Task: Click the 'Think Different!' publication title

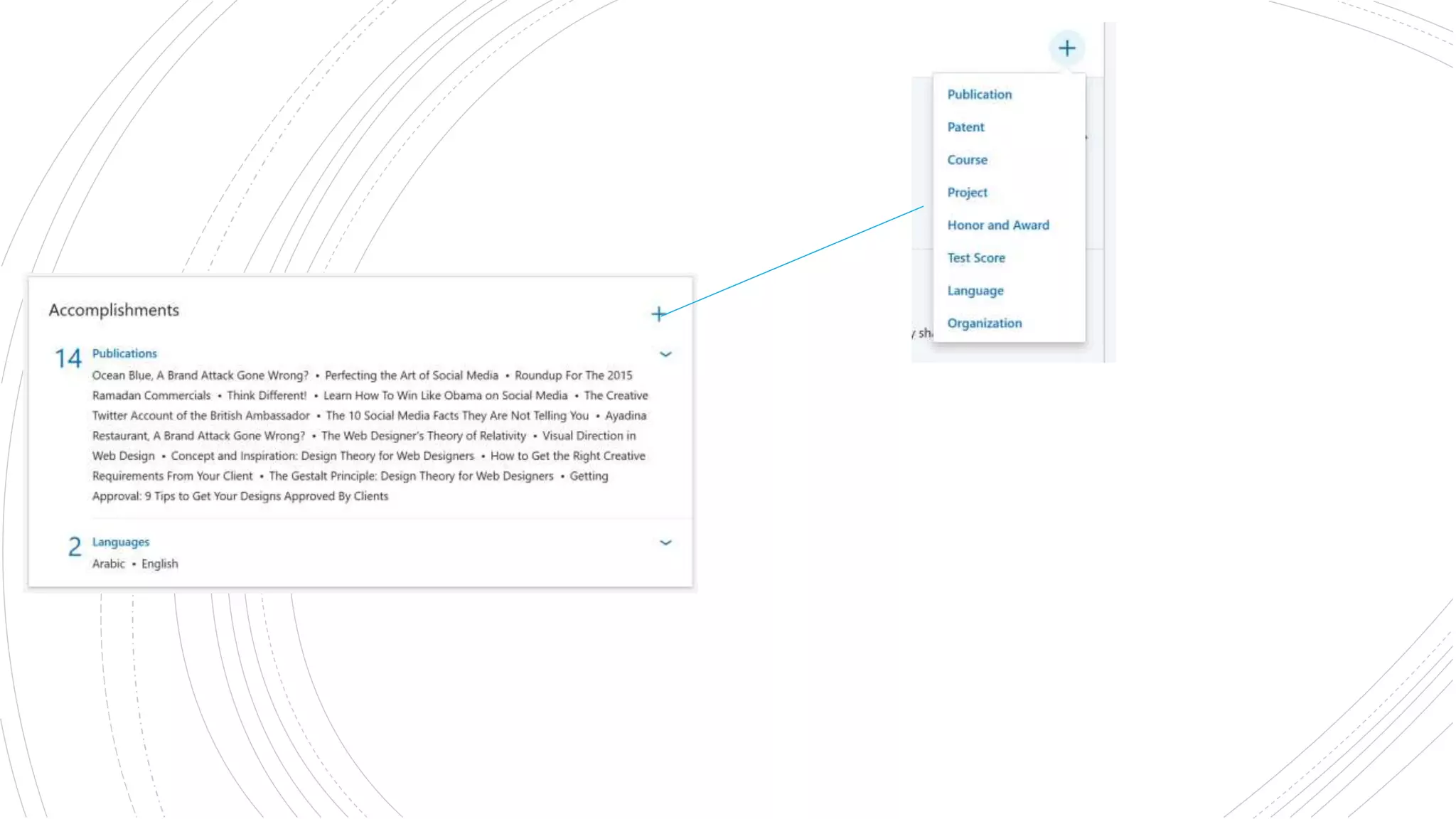Action: coord(267,395)
